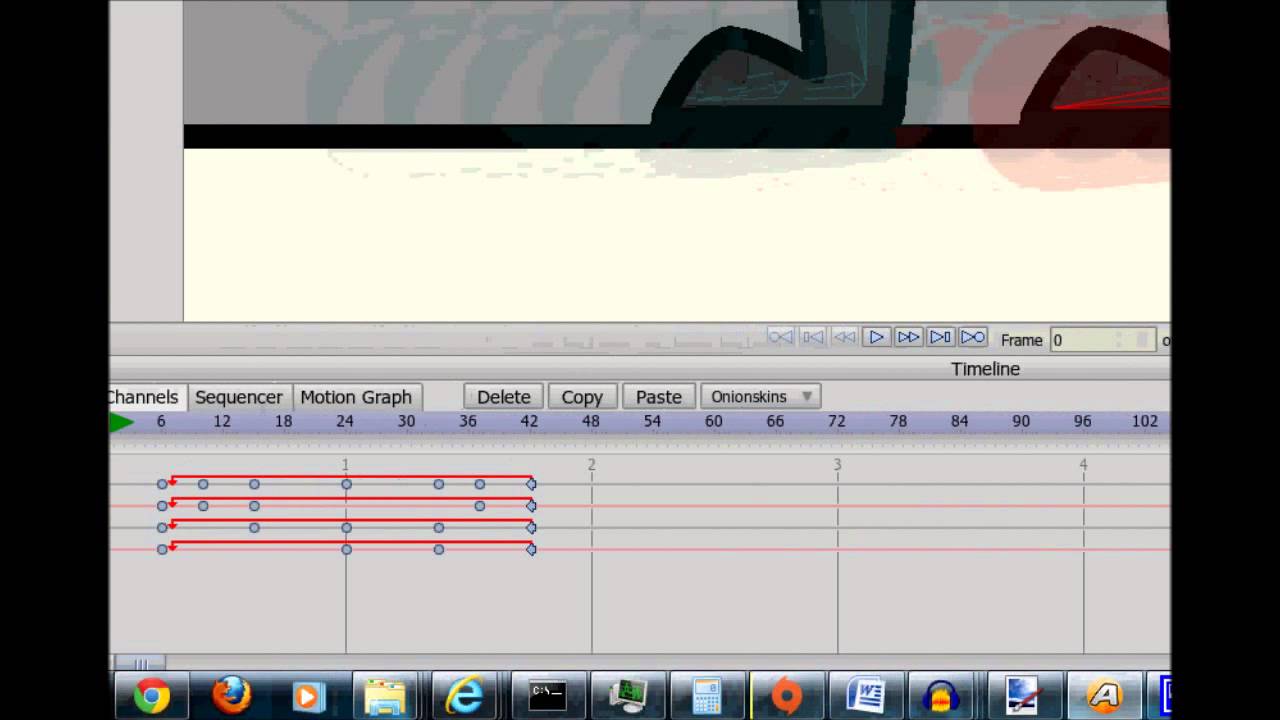
Task: Click the green playhead marker on the ruler
Action: coord(121,422)
